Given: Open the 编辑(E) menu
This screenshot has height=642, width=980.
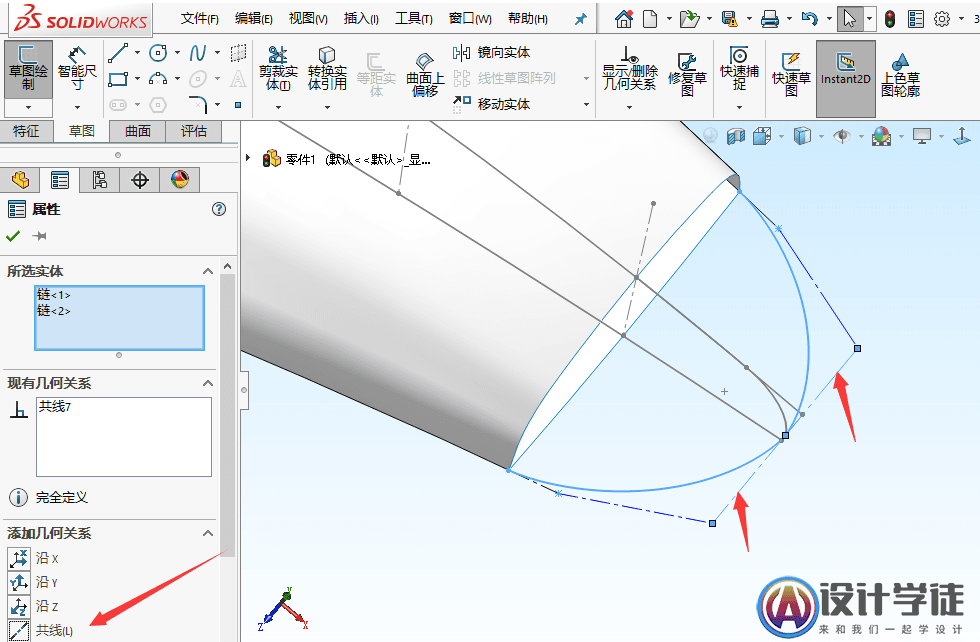Looking at the screenshot, I should pyautogui.click(x=254, y=19).
